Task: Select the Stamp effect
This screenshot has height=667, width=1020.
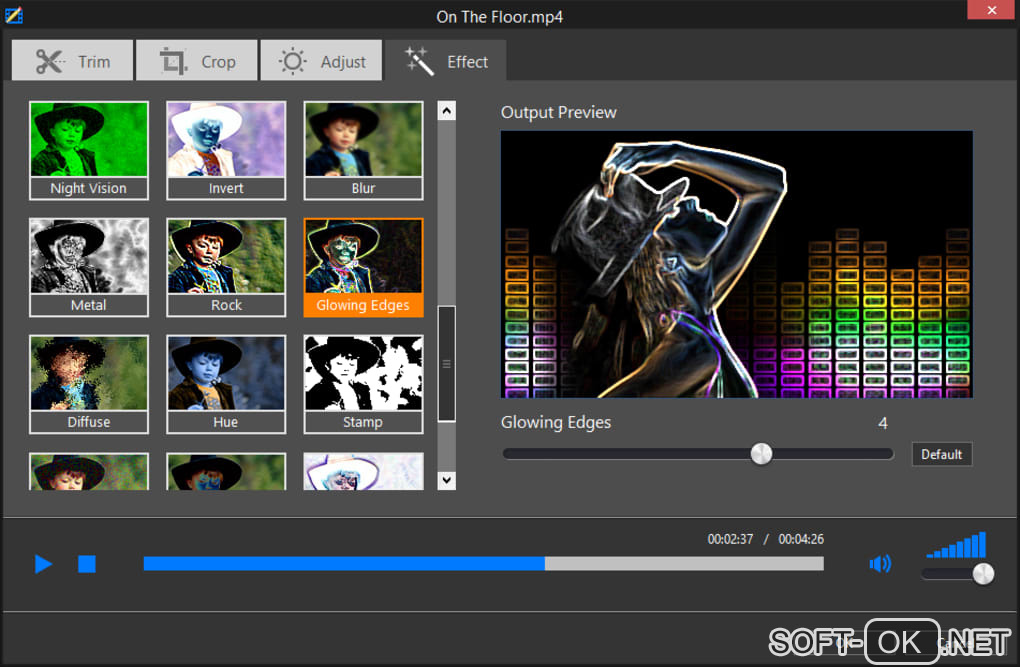Action: point(363,384)
